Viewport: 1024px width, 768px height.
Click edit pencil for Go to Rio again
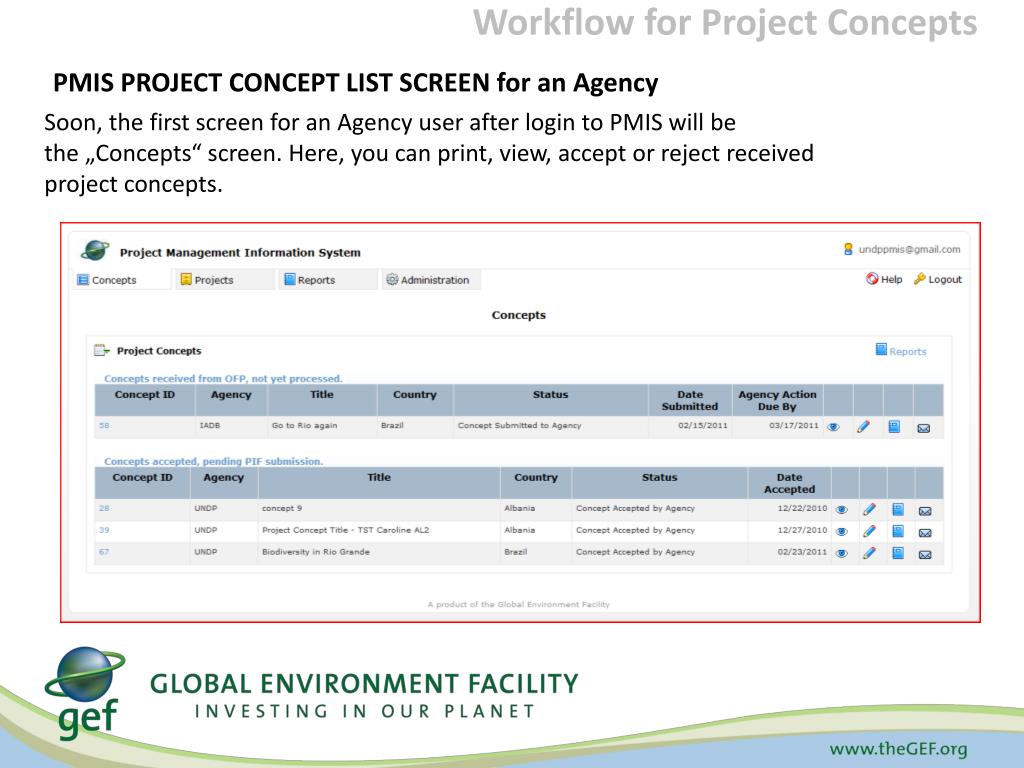[864, 427]
